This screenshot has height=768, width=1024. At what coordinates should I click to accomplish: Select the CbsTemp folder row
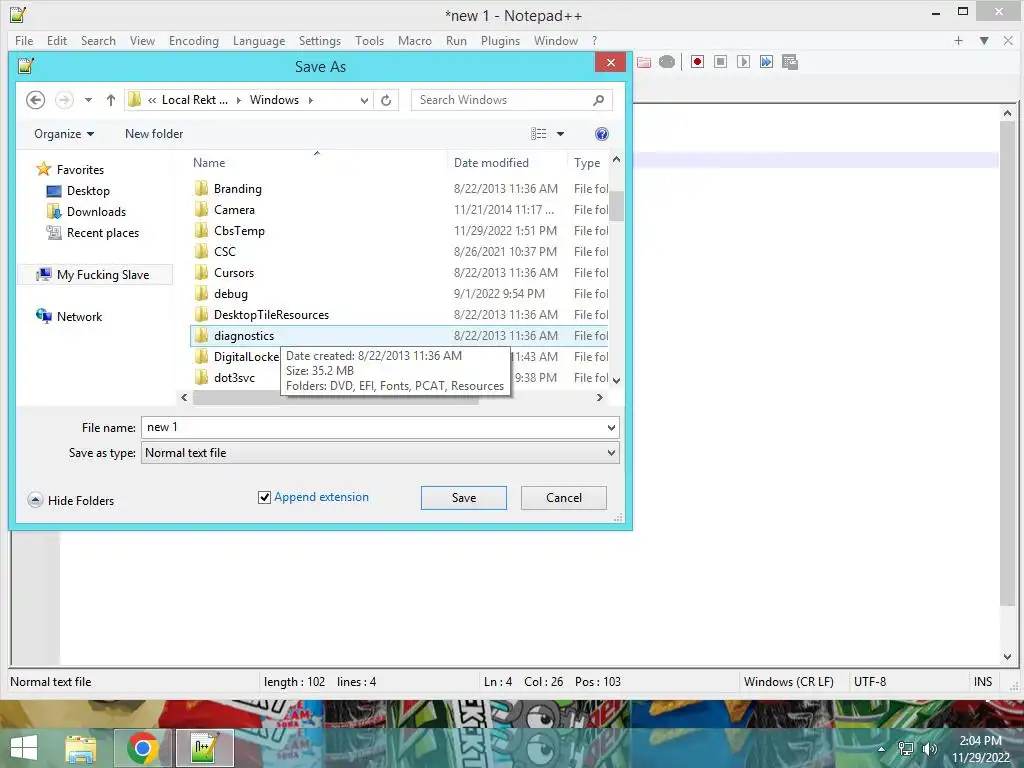tap(400, 231)
